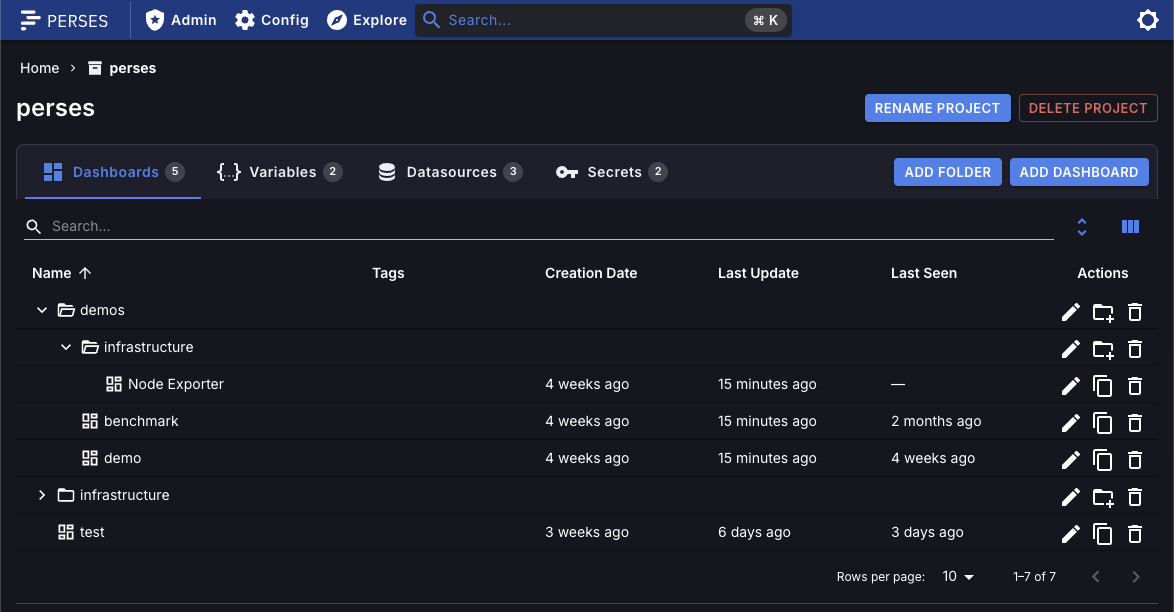Add subfolder in expanded infrastructure folder

pyautogui.click(x=1103, y=348)
